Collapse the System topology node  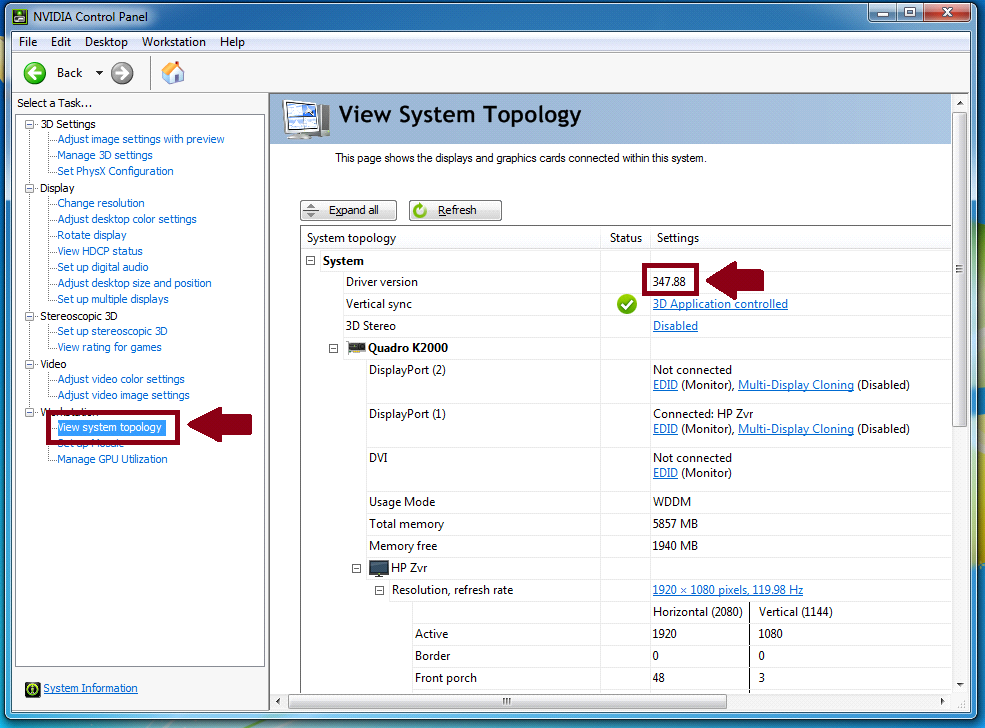coord(311,261)
